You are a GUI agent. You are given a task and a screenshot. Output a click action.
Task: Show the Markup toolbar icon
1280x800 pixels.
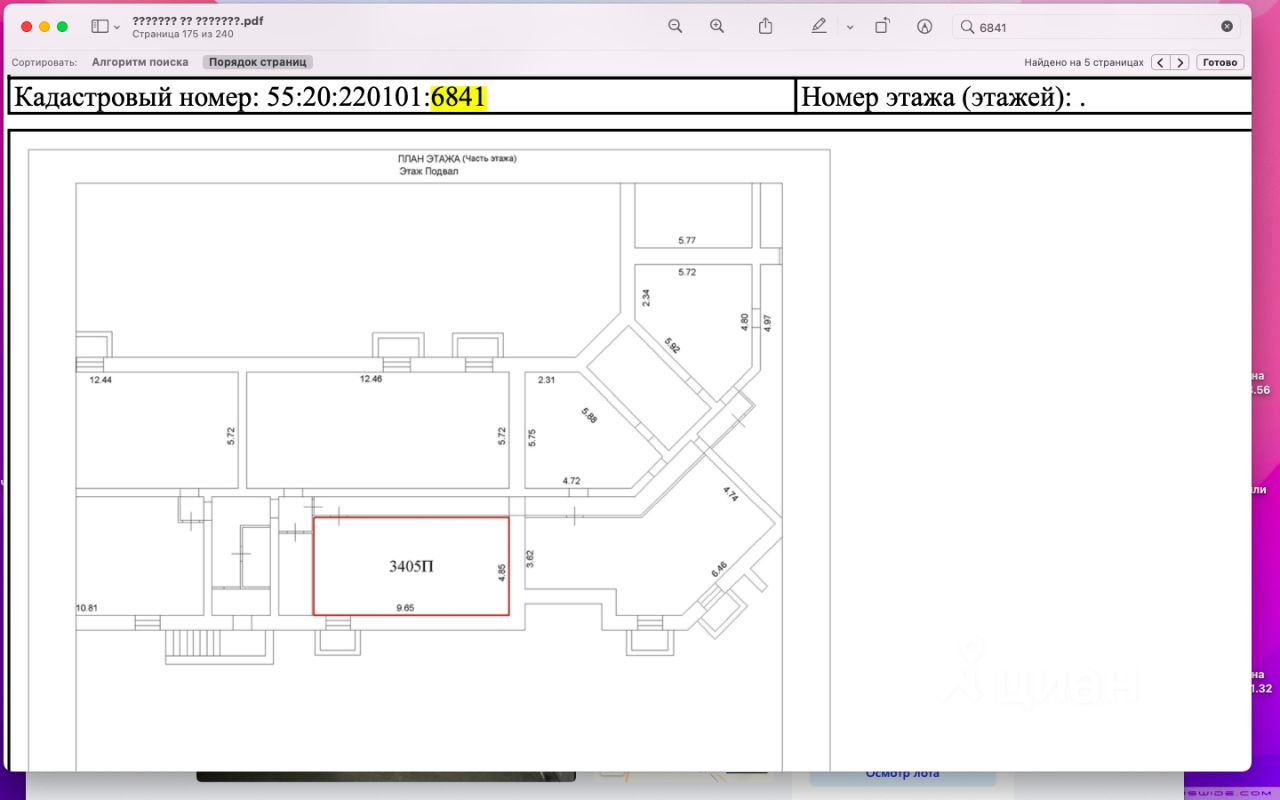pyautogui.click(x=925, y=27)
